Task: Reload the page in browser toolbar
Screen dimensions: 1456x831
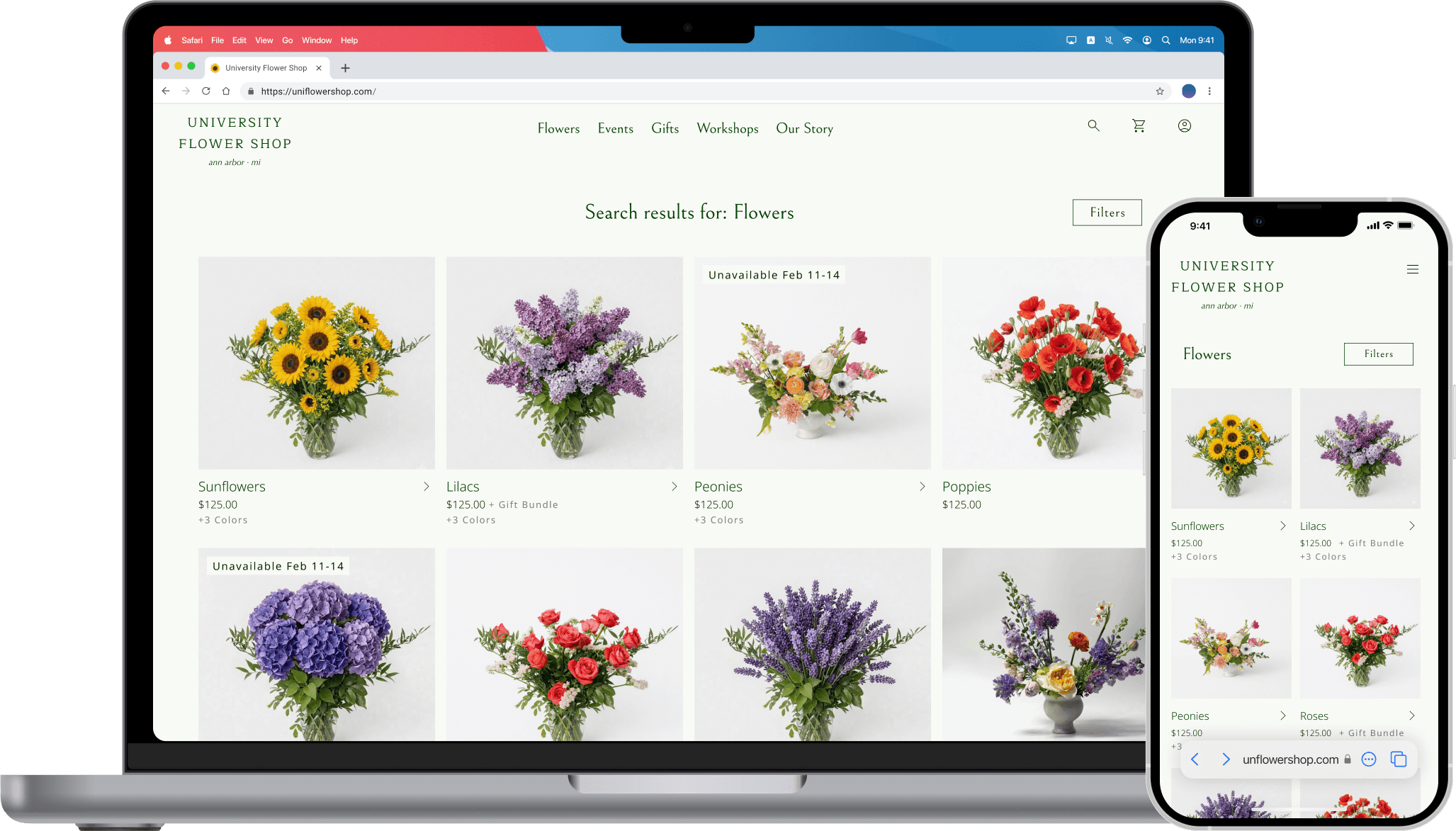Action: pos(206,91)
